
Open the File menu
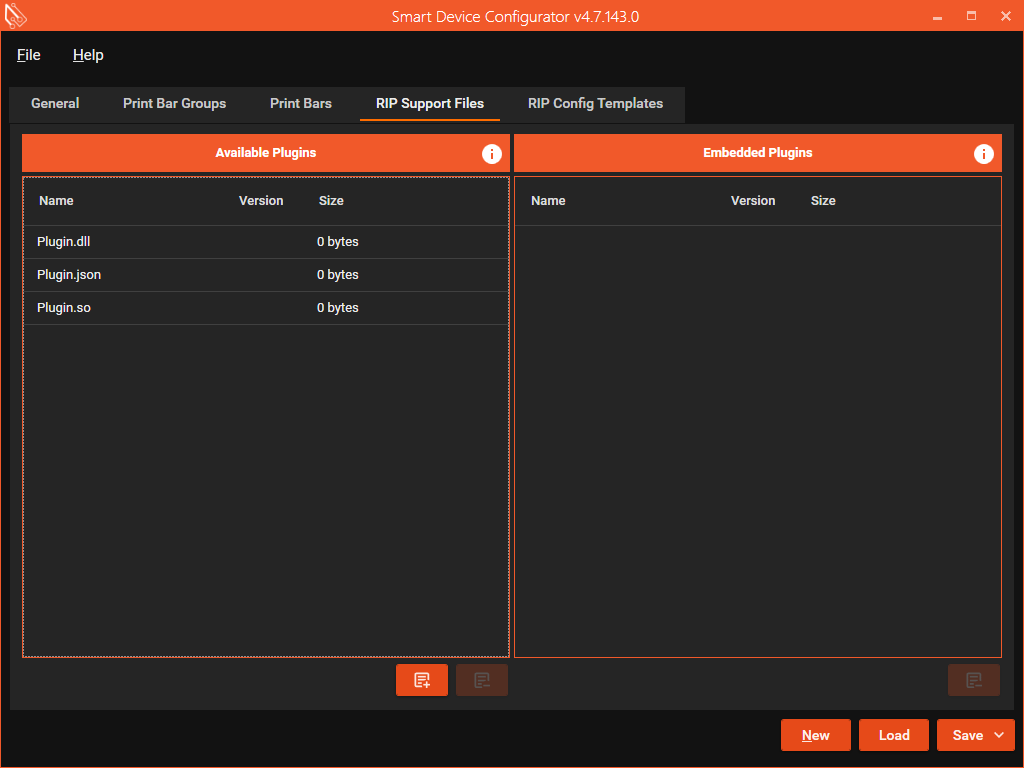pos(29,55)
